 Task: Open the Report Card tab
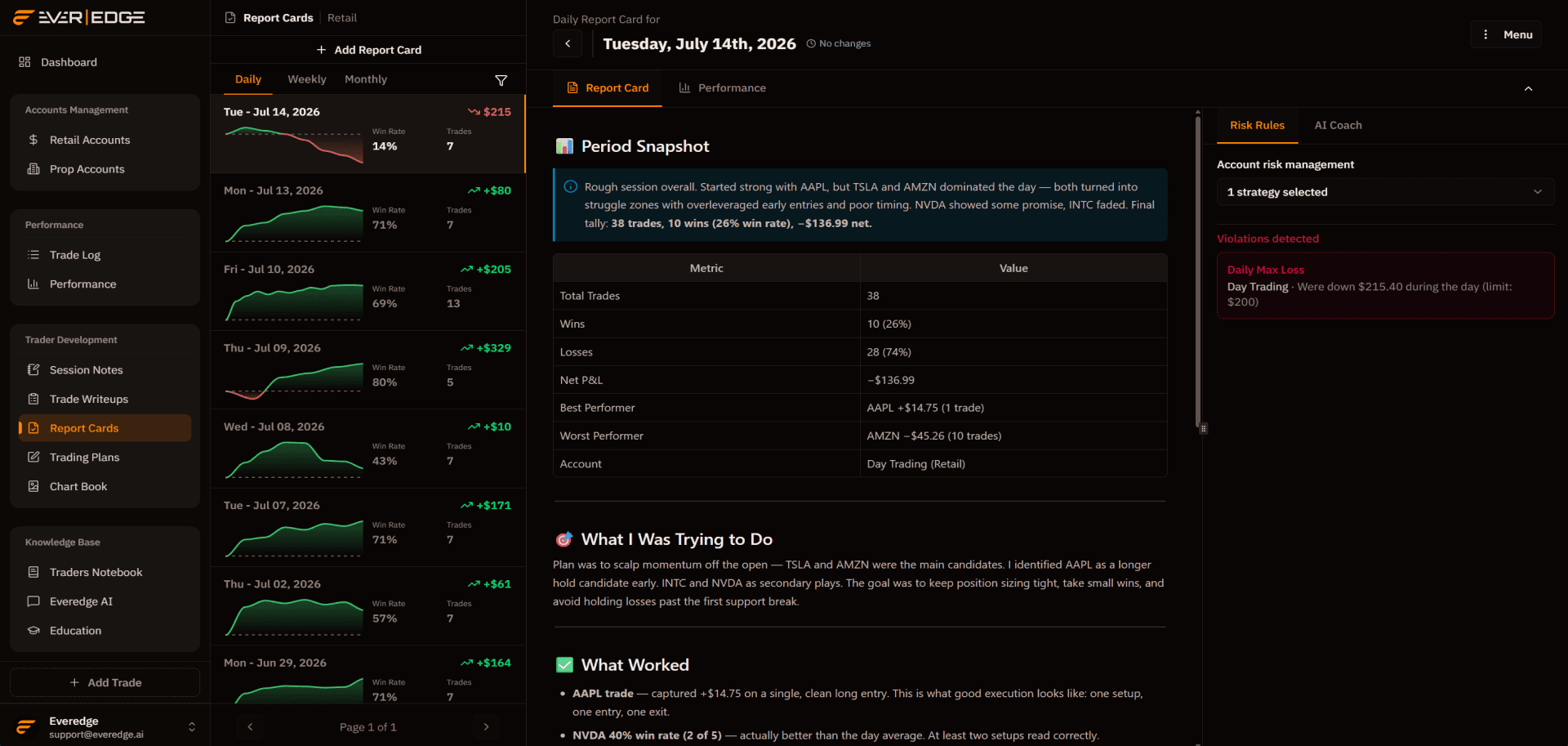pyautogui.click(x=608, y=88)
